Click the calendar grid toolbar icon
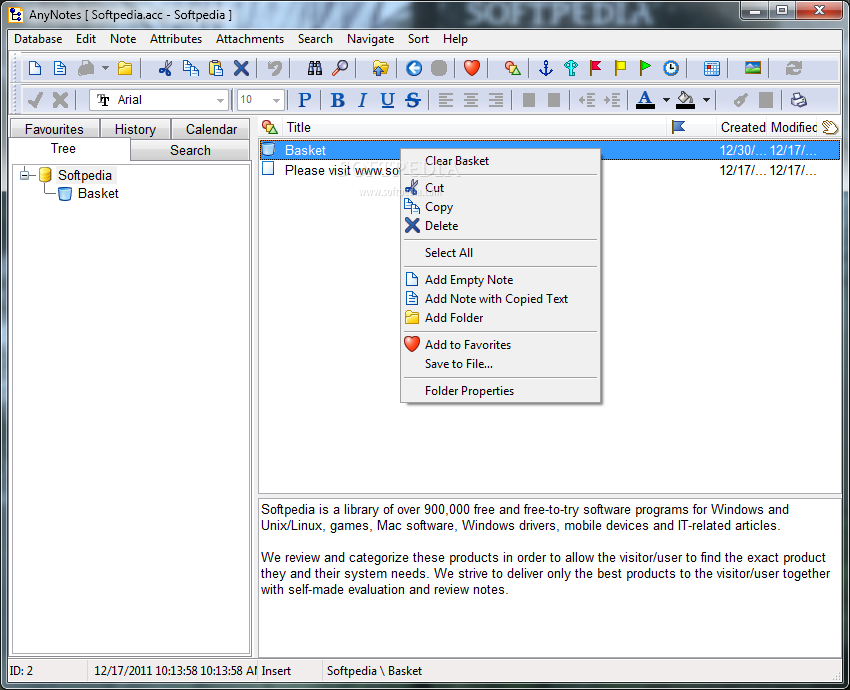Image resolution: width=850 pixels, height=690 pixels. tap(711, 68)
